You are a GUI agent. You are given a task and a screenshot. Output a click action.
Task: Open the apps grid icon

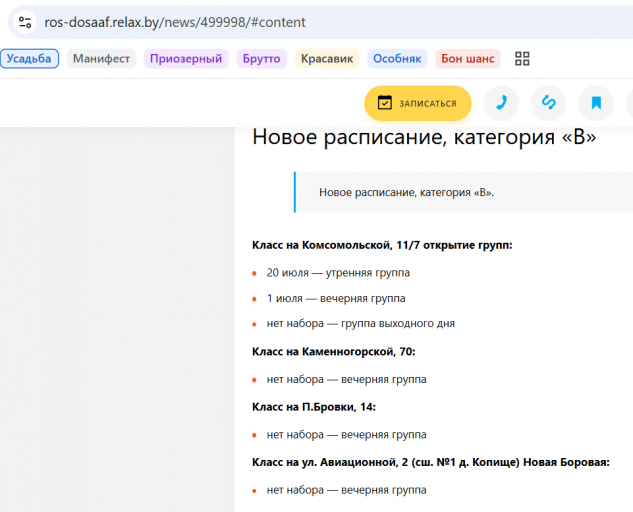pyautogui.click(x=522, y=59)
